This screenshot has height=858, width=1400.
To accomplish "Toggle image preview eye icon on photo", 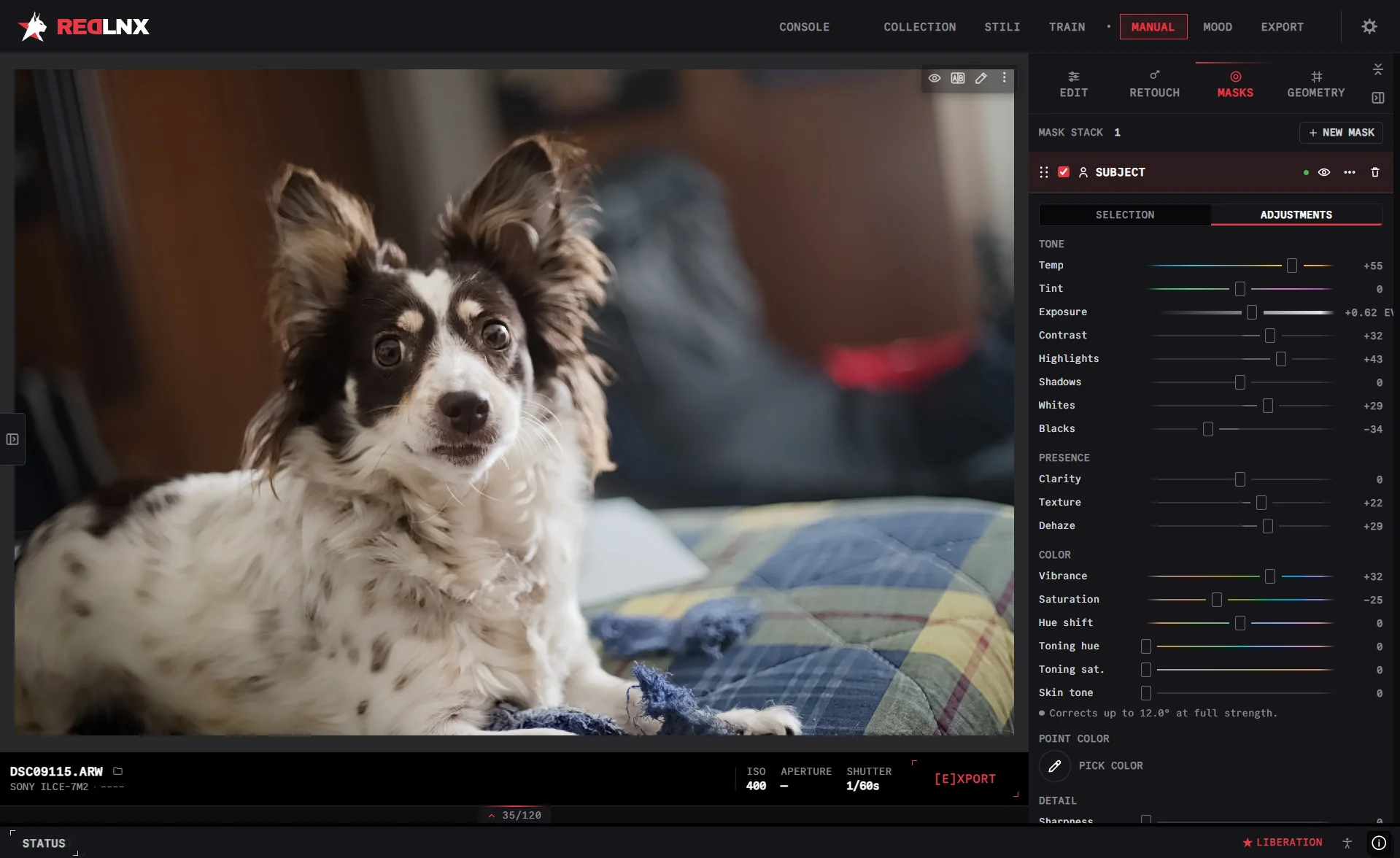I will tap(935, 78).
